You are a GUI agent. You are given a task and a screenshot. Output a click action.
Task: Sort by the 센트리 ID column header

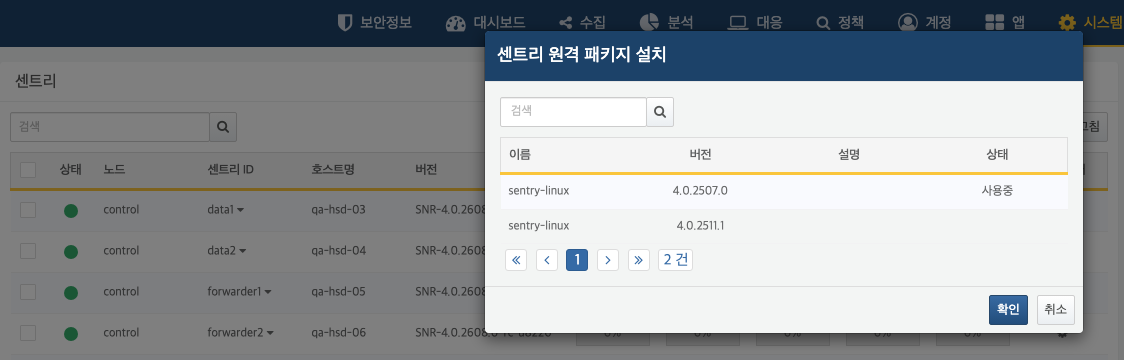(230, 170)
